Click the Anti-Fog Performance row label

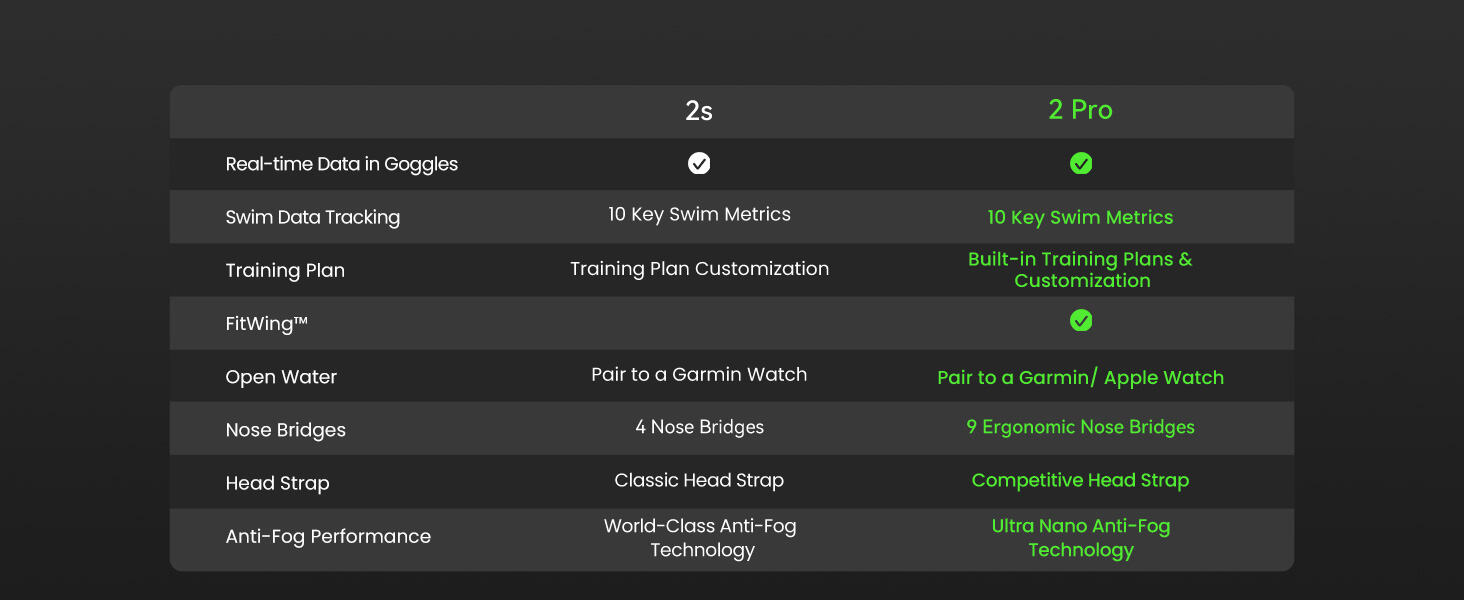[x=328, y=536]
